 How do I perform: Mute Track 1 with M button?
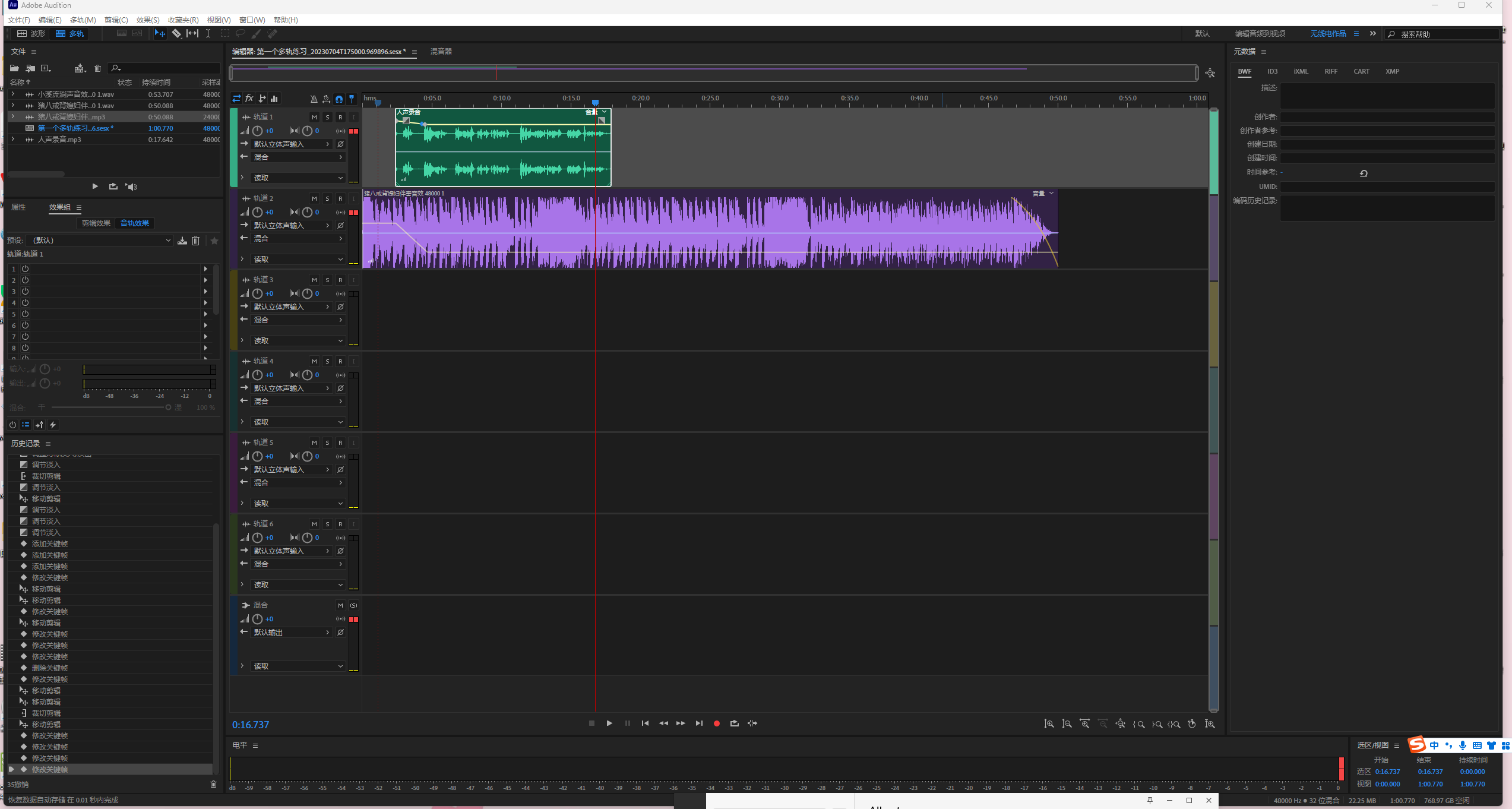(314, 117)
